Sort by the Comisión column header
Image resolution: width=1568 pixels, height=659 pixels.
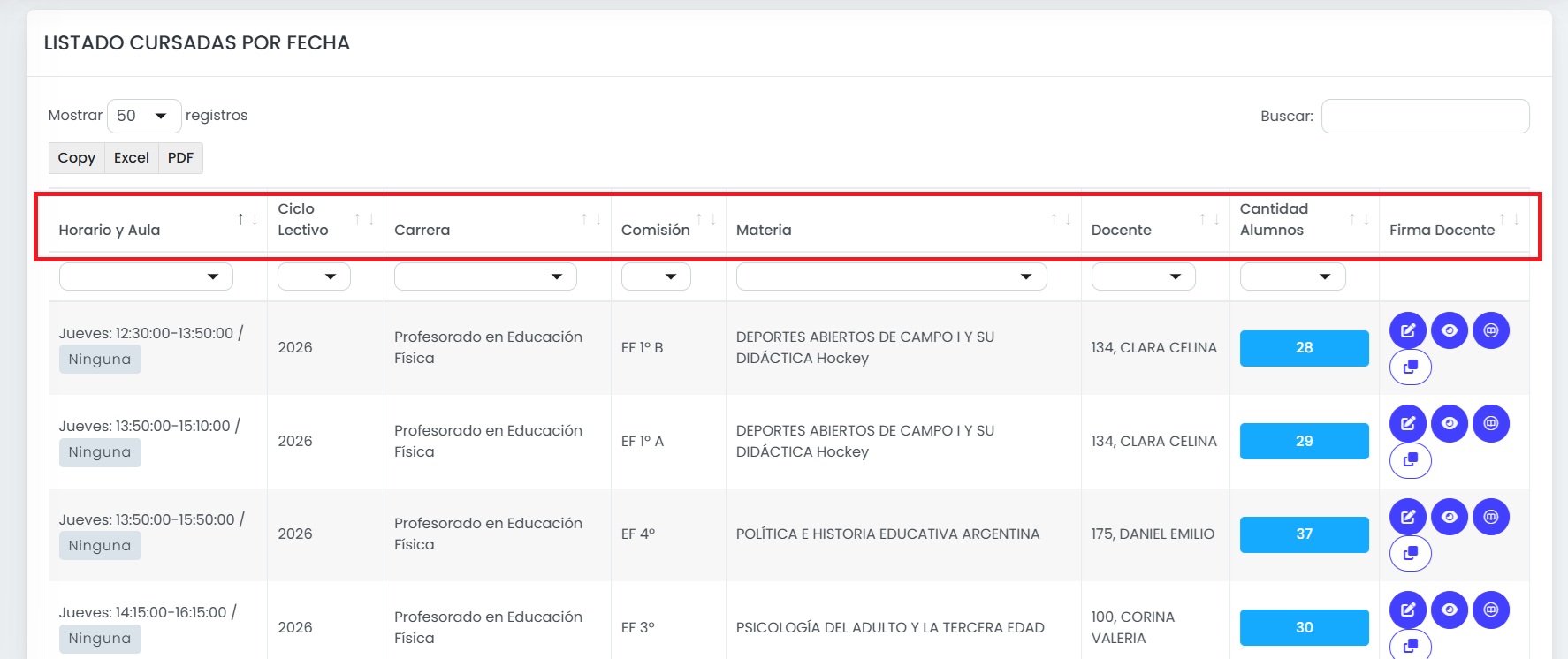pyautogui.click(x=668, y=220)
